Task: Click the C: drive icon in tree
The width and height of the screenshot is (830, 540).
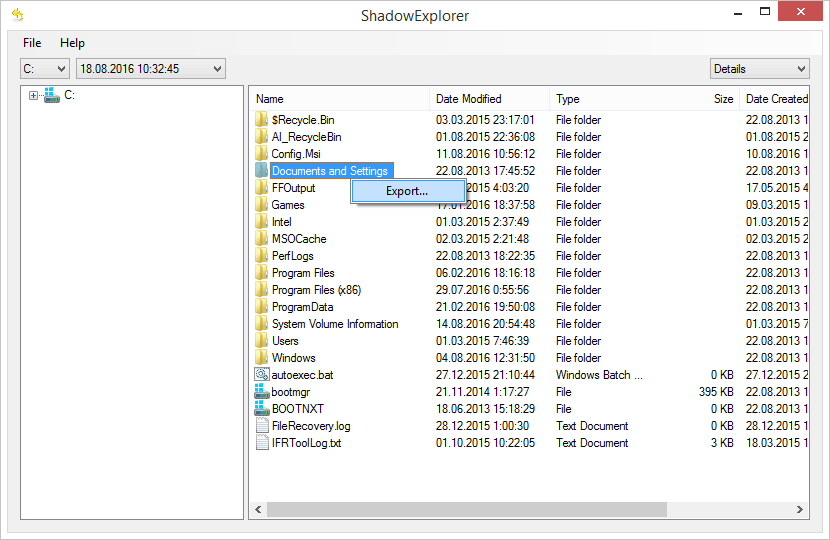Action: [x=51, y=95]
